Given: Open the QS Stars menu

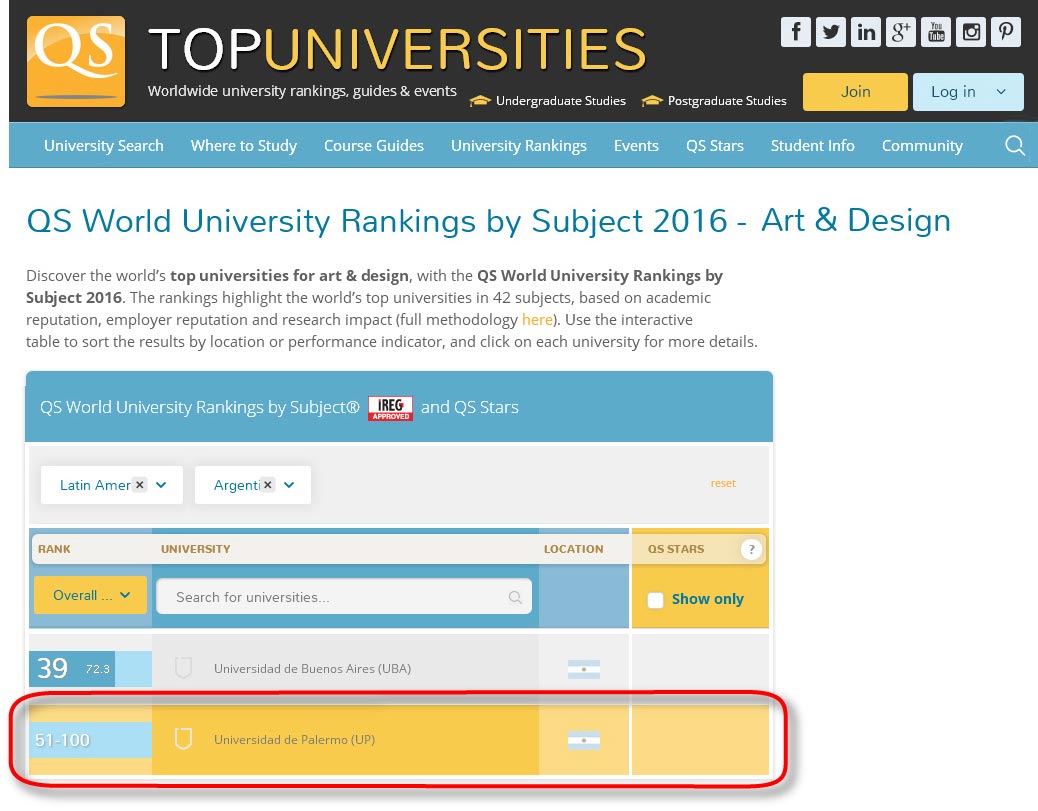Looking at the screenshot, I should [x=715, y=146].
